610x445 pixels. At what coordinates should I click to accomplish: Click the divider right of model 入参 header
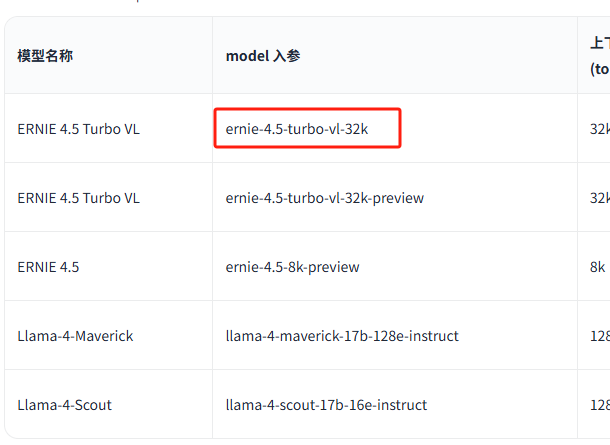click(578, 55)
